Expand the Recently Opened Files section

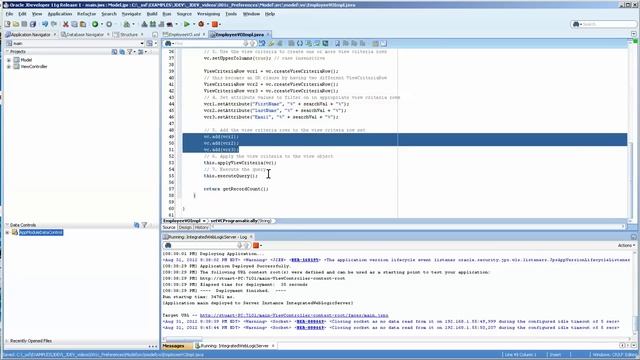[x=7, y=341]
